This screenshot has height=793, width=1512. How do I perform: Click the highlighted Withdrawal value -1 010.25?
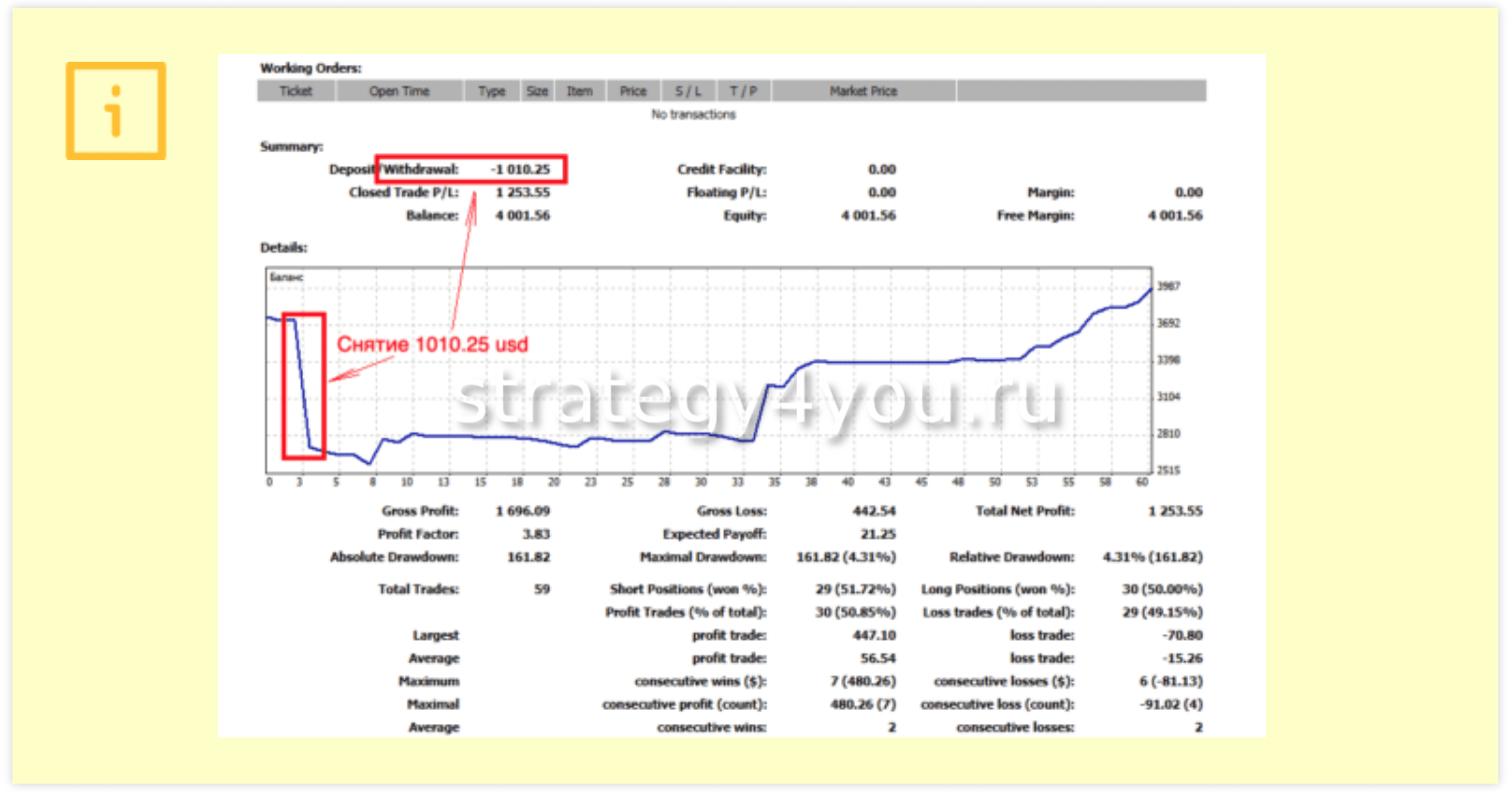tap(520, 170)
